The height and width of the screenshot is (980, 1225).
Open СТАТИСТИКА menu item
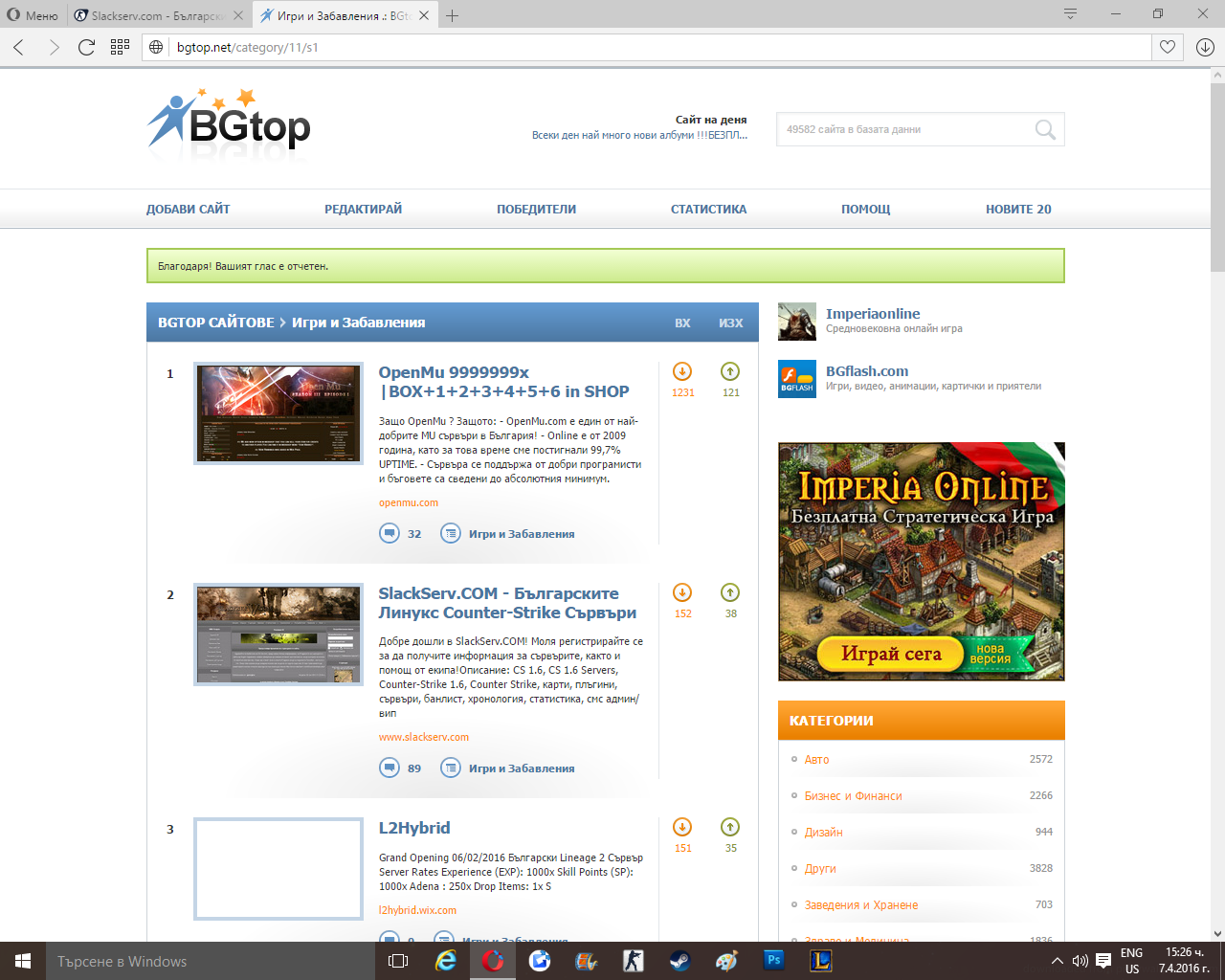tap(708, 209)
